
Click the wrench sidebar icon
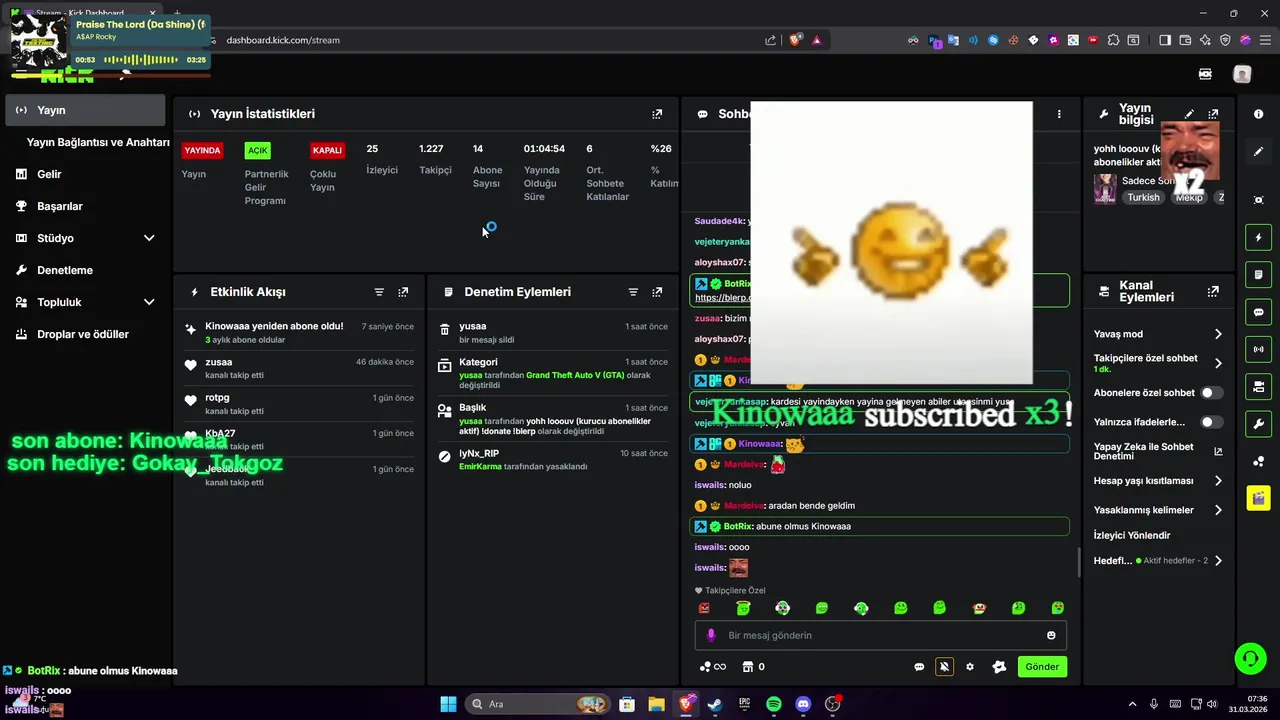[1258, 423]
